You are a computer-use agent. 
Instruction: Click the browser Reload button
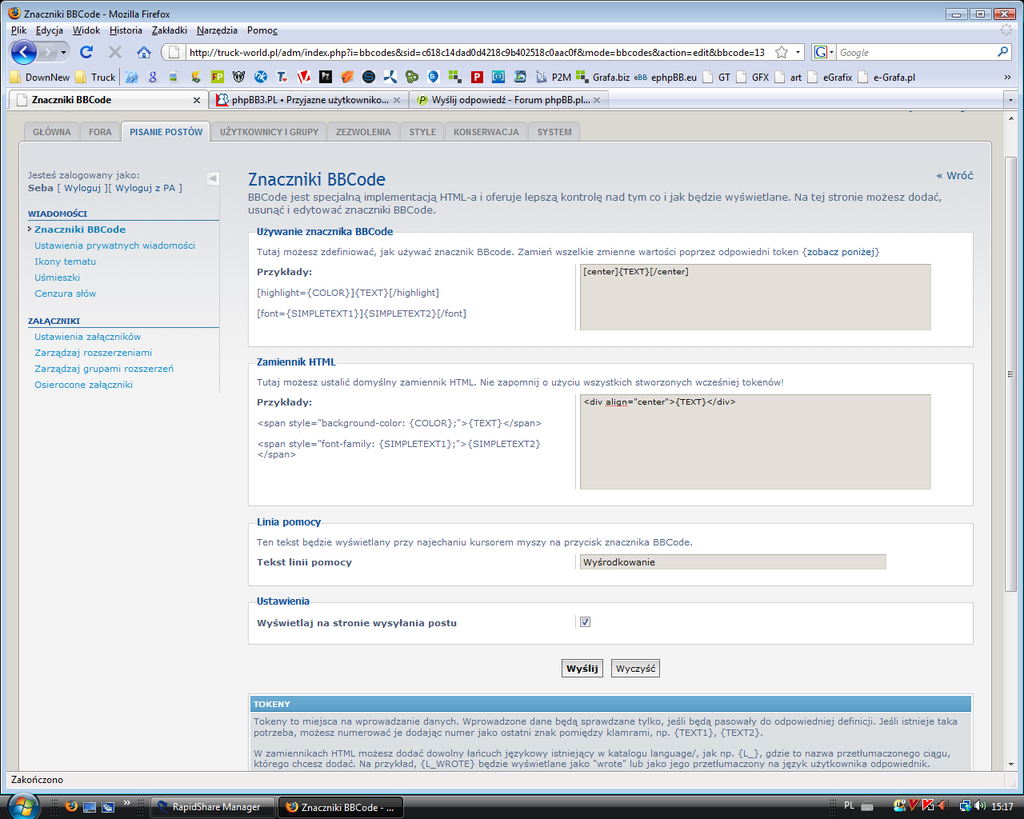pyautogui.click(x=86, y=52)
